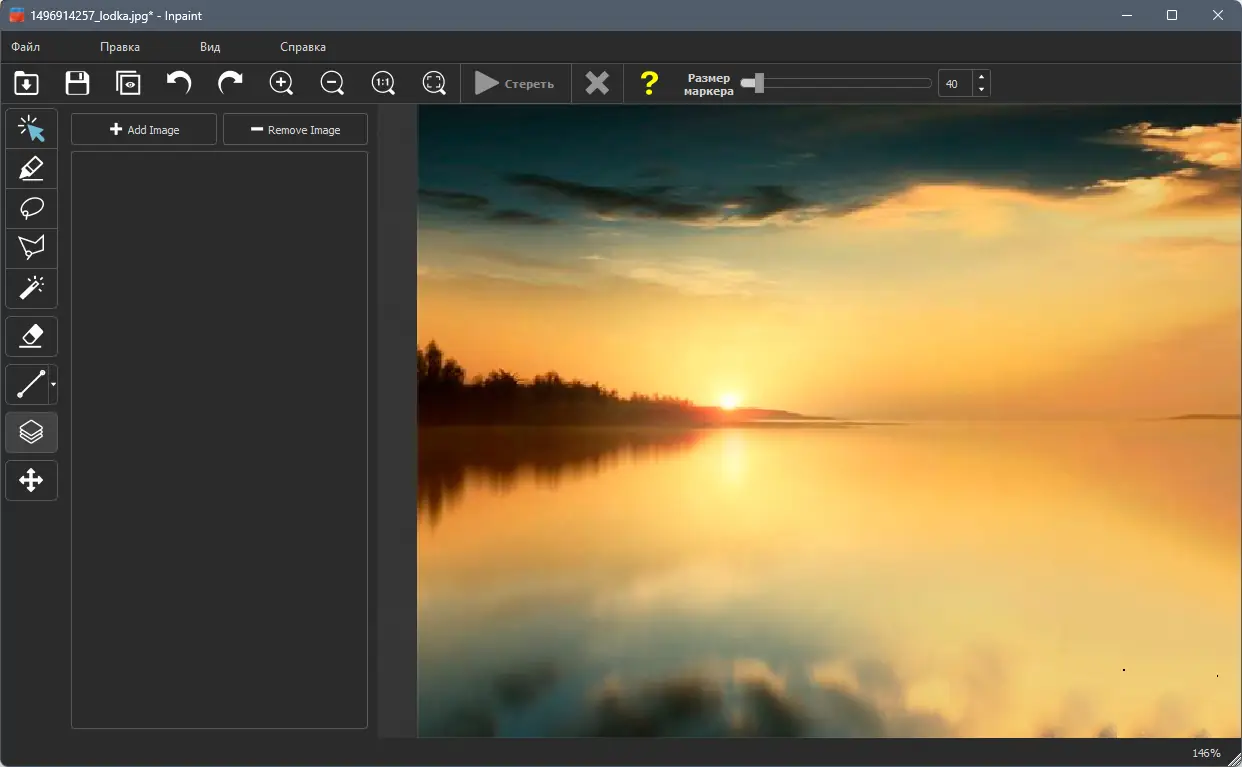Toggle the original image preview icon
1242x767 pixels.
128,83
